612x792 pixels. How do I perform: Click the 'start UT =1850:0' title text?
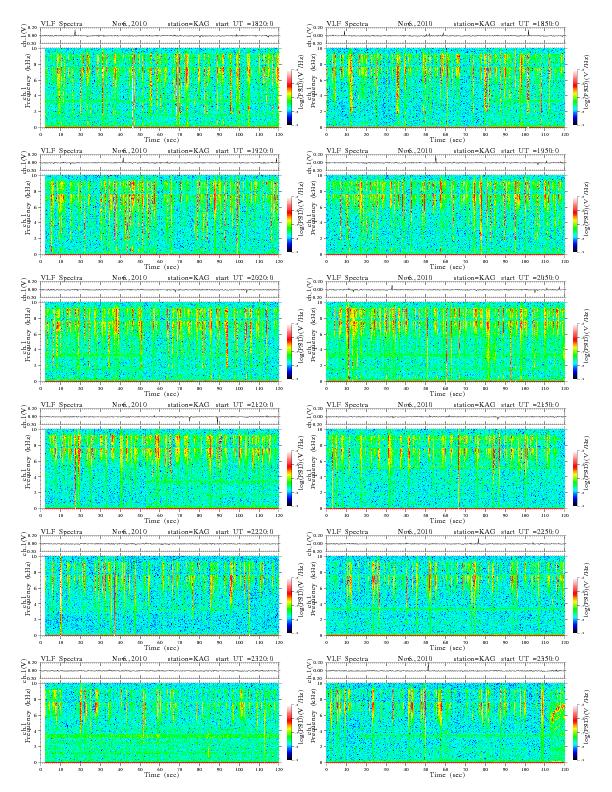pos(530,24)
